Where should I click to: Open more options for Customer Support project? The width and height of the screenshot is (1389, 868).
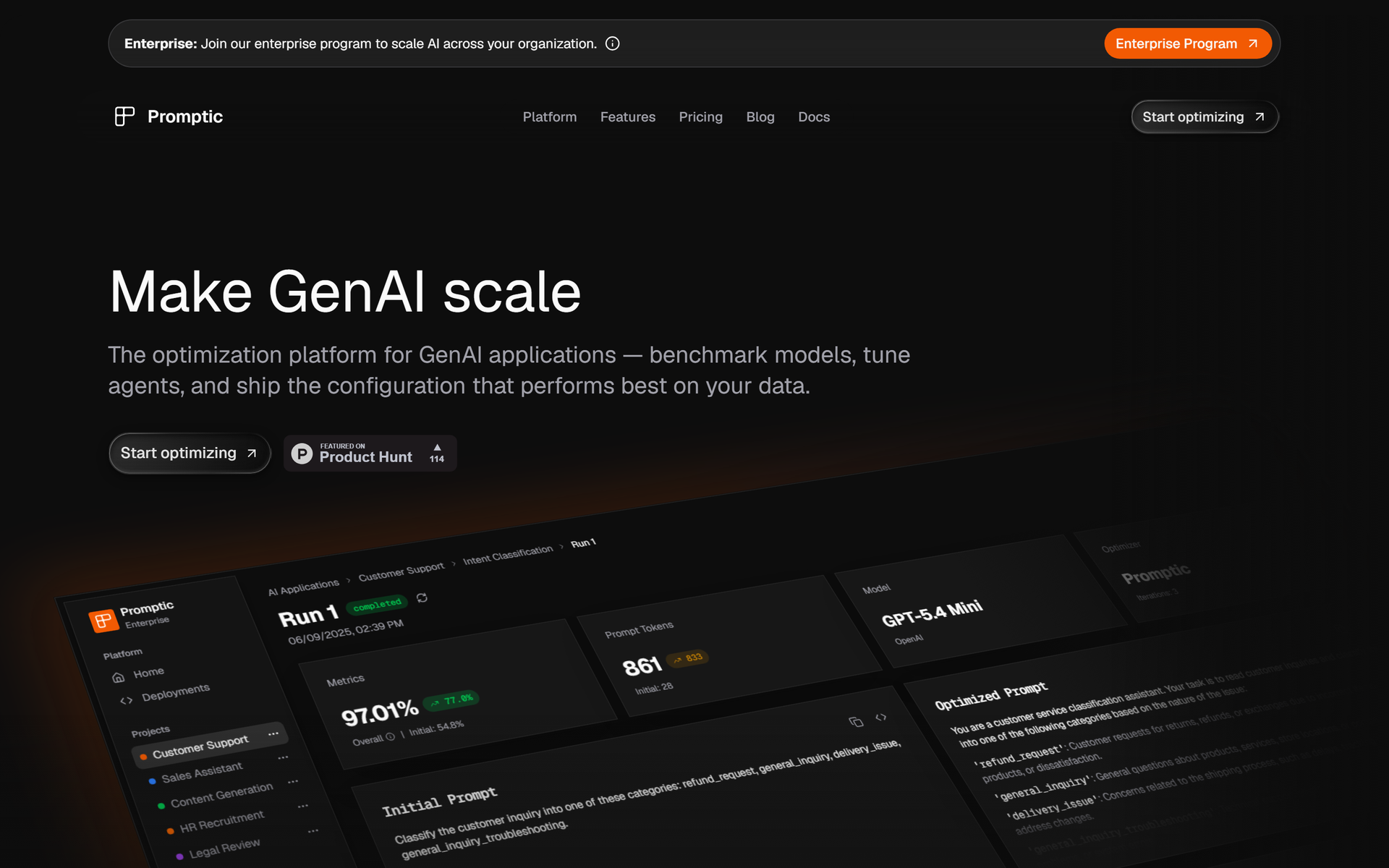(x=273, y=733)
